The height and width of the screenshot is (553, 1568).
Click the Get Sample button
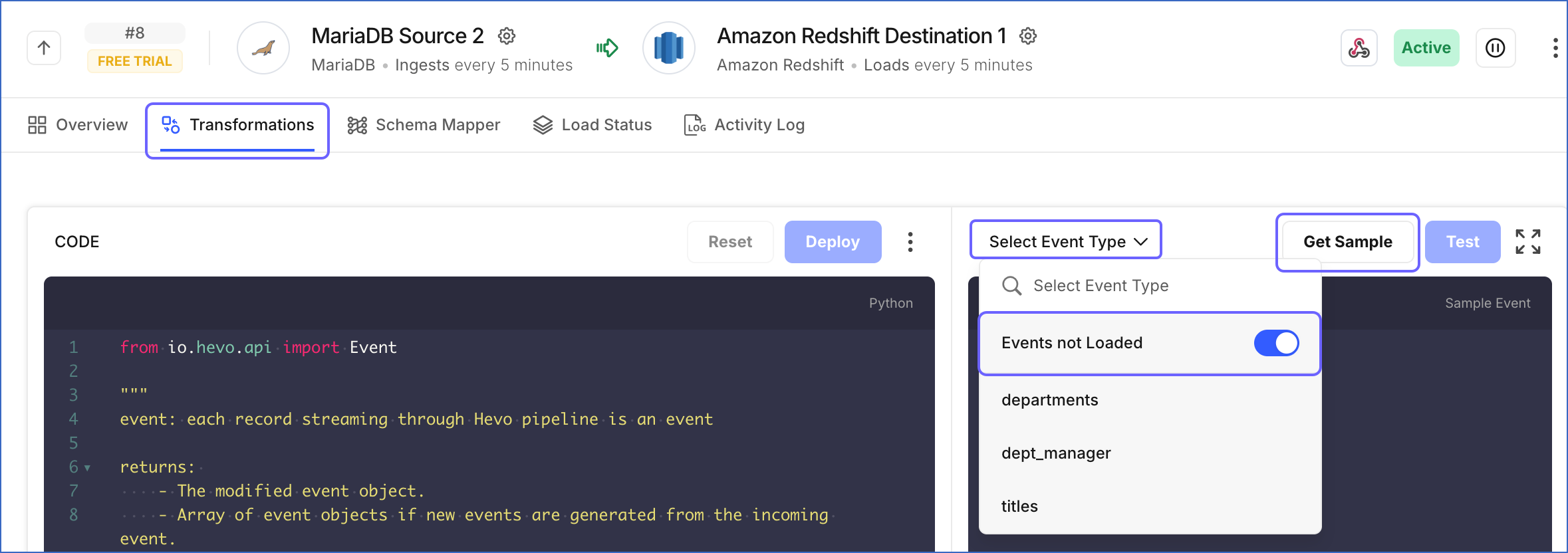[1348, 242]
